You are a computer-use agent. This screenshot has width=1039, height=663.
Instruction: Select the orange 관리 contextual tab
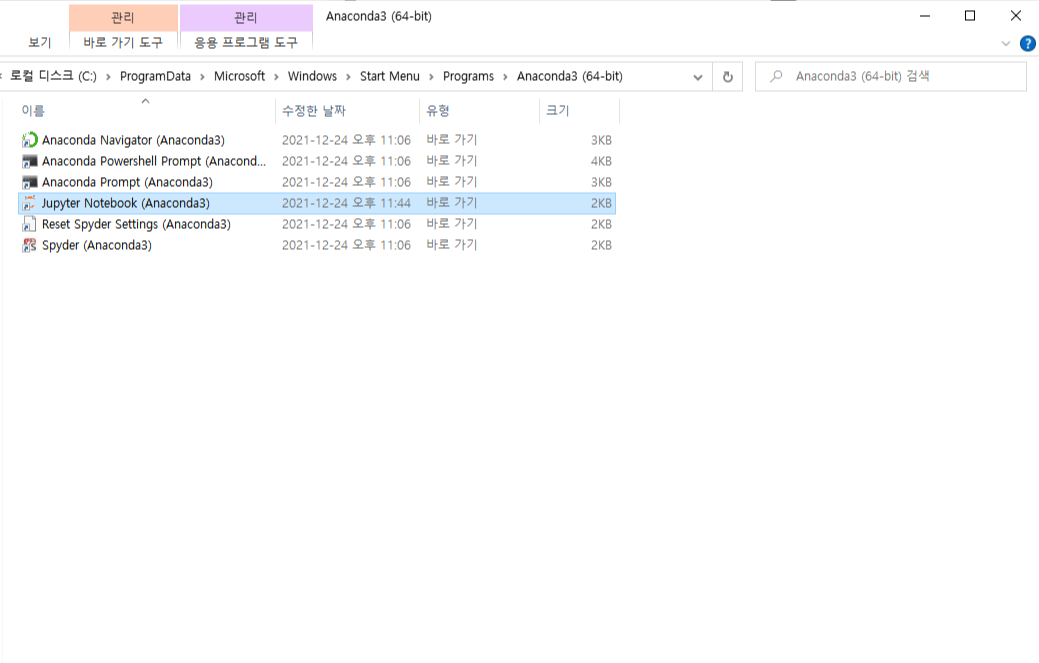[x=123, y=18]
